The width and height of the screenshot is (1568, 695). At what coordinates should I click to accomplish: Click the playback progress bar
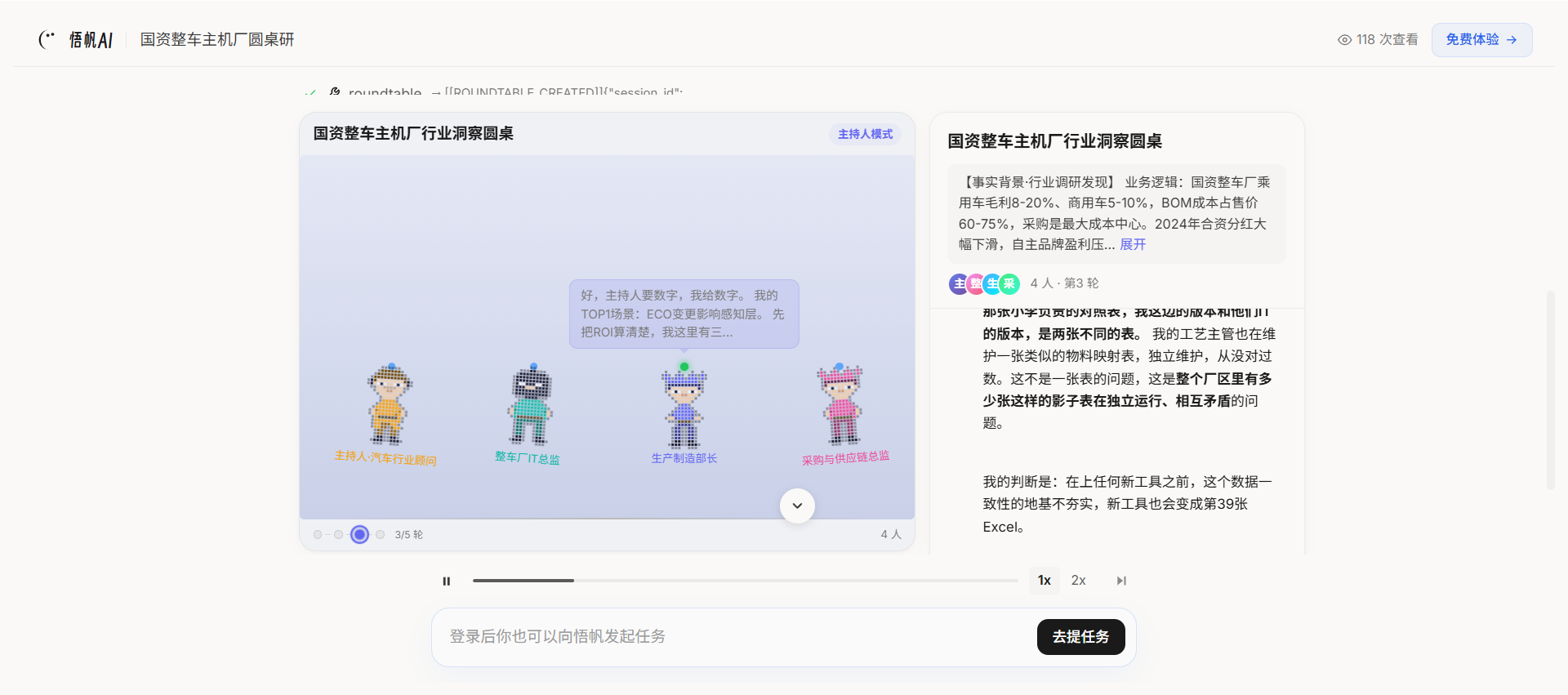[745, 581]
